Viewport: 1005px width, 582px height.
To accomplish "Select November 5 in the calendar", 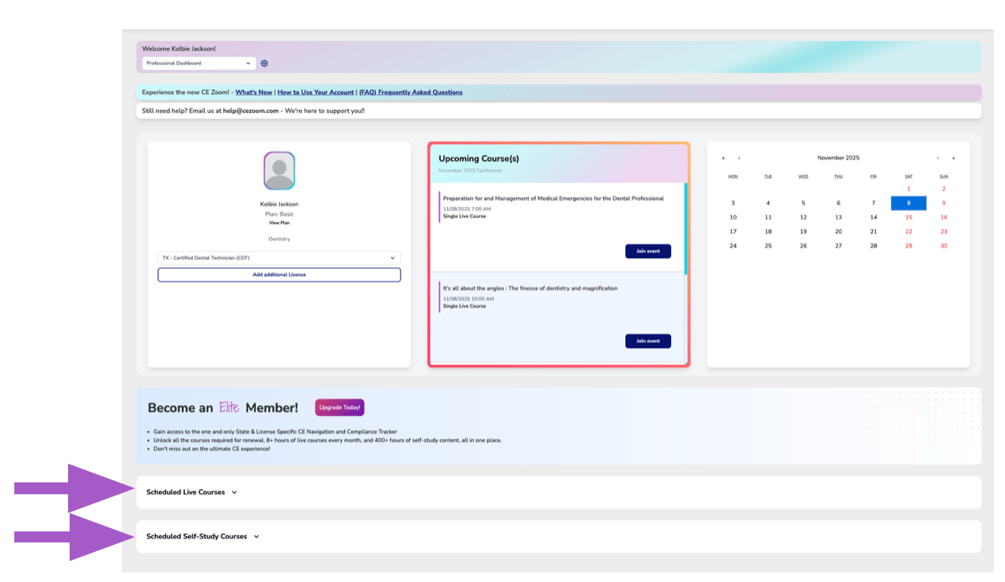I will 803,203.
